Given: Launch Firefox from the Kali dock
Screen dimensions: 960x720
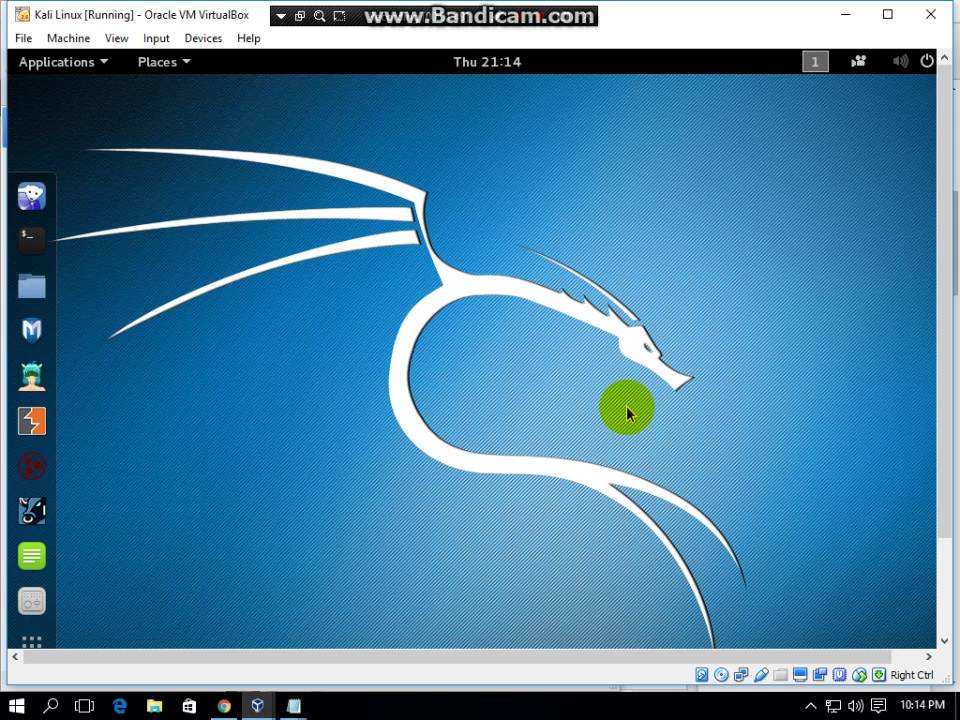Looking at the screenshot, I should (32, 196).
